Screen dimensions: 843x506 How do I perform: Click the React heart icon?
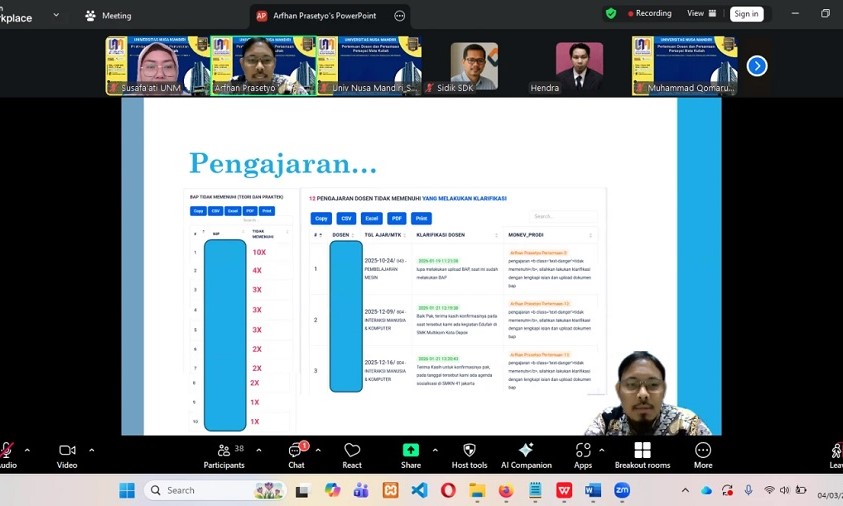[352, 455]
